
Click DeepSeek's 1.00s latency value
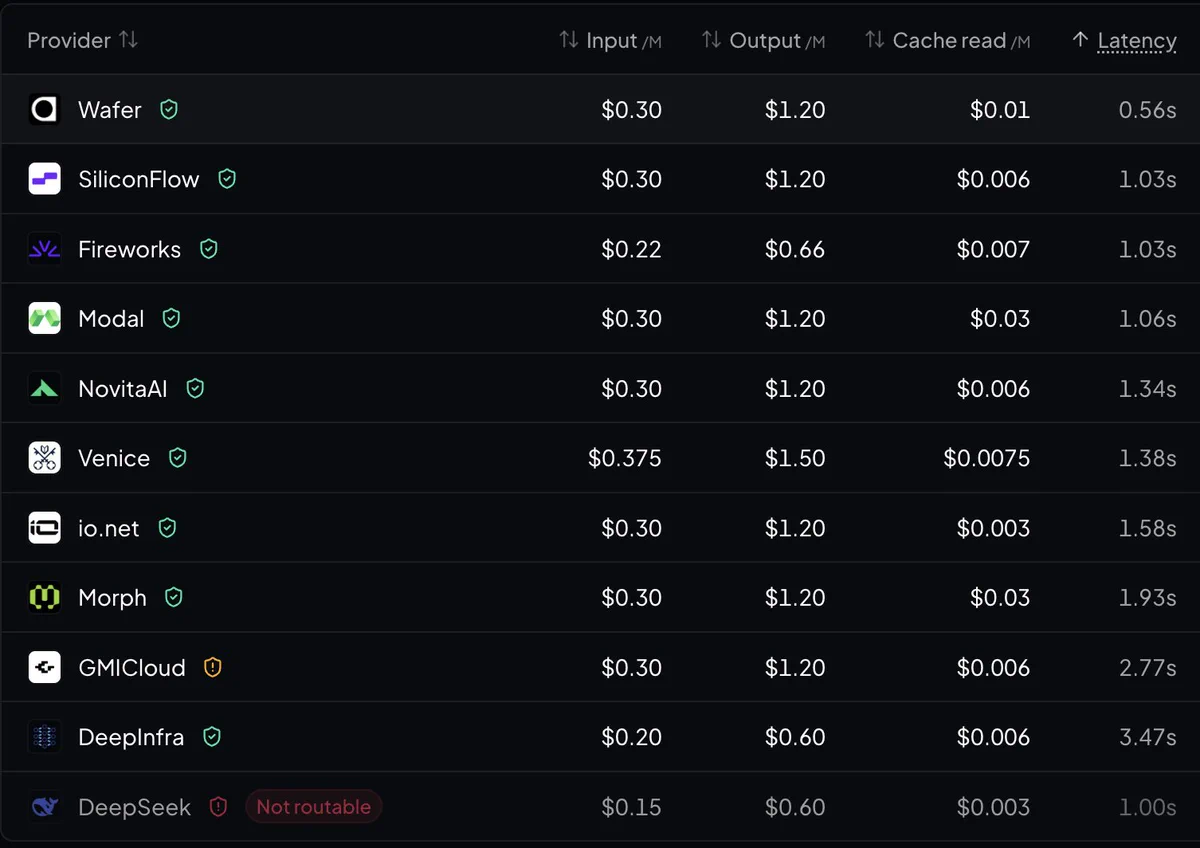click(1148, 807)
